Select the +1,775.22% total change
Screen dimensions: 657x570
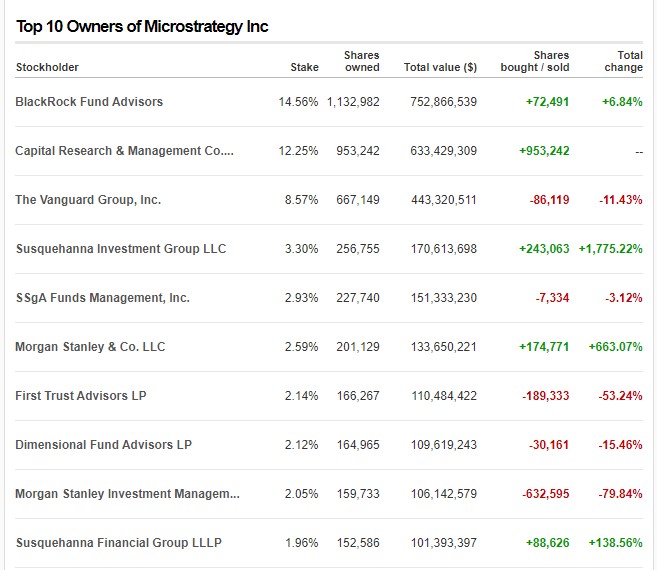point(610,249)
